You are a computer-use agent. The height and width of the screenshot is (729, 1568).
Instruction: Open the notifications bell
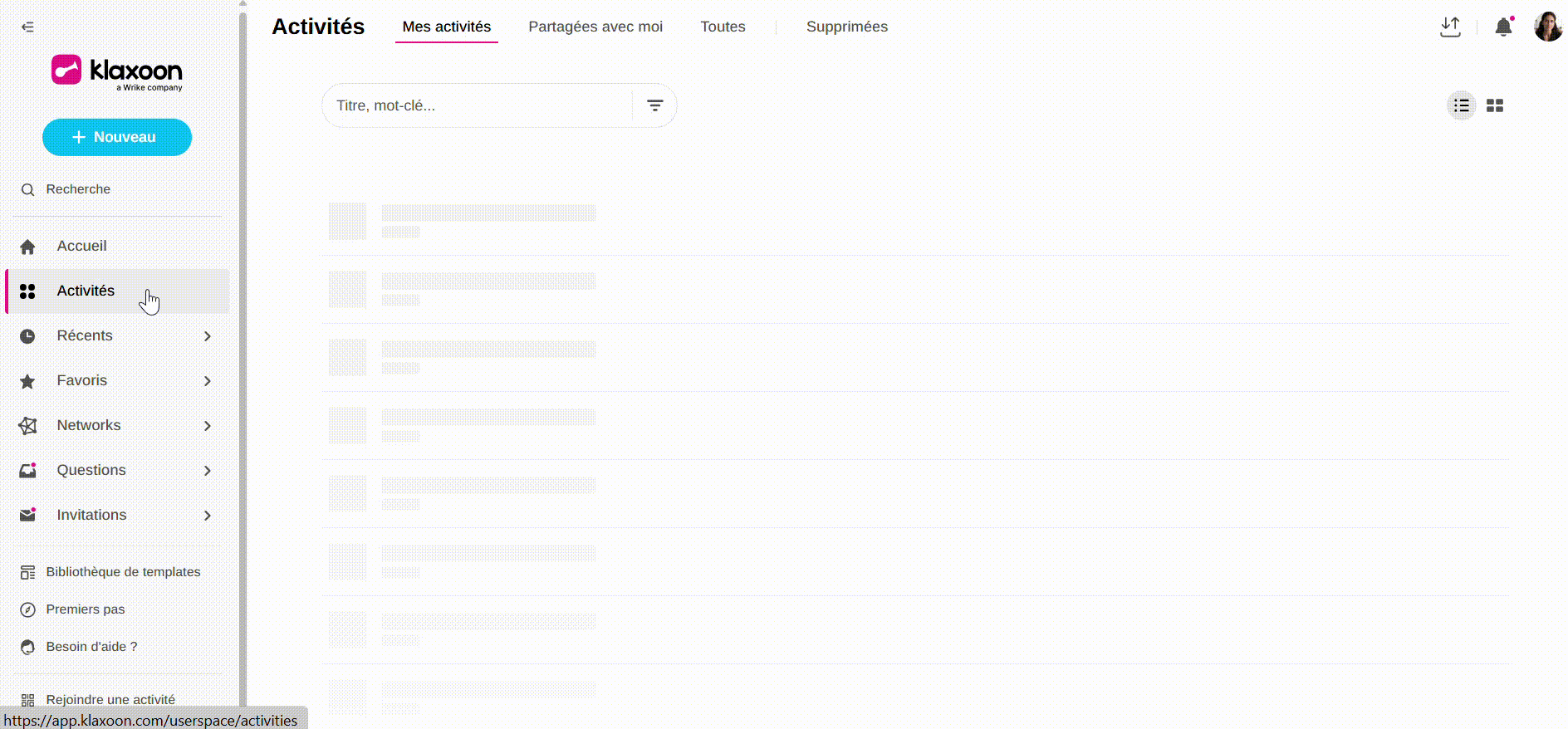[x=1503, y=27]
